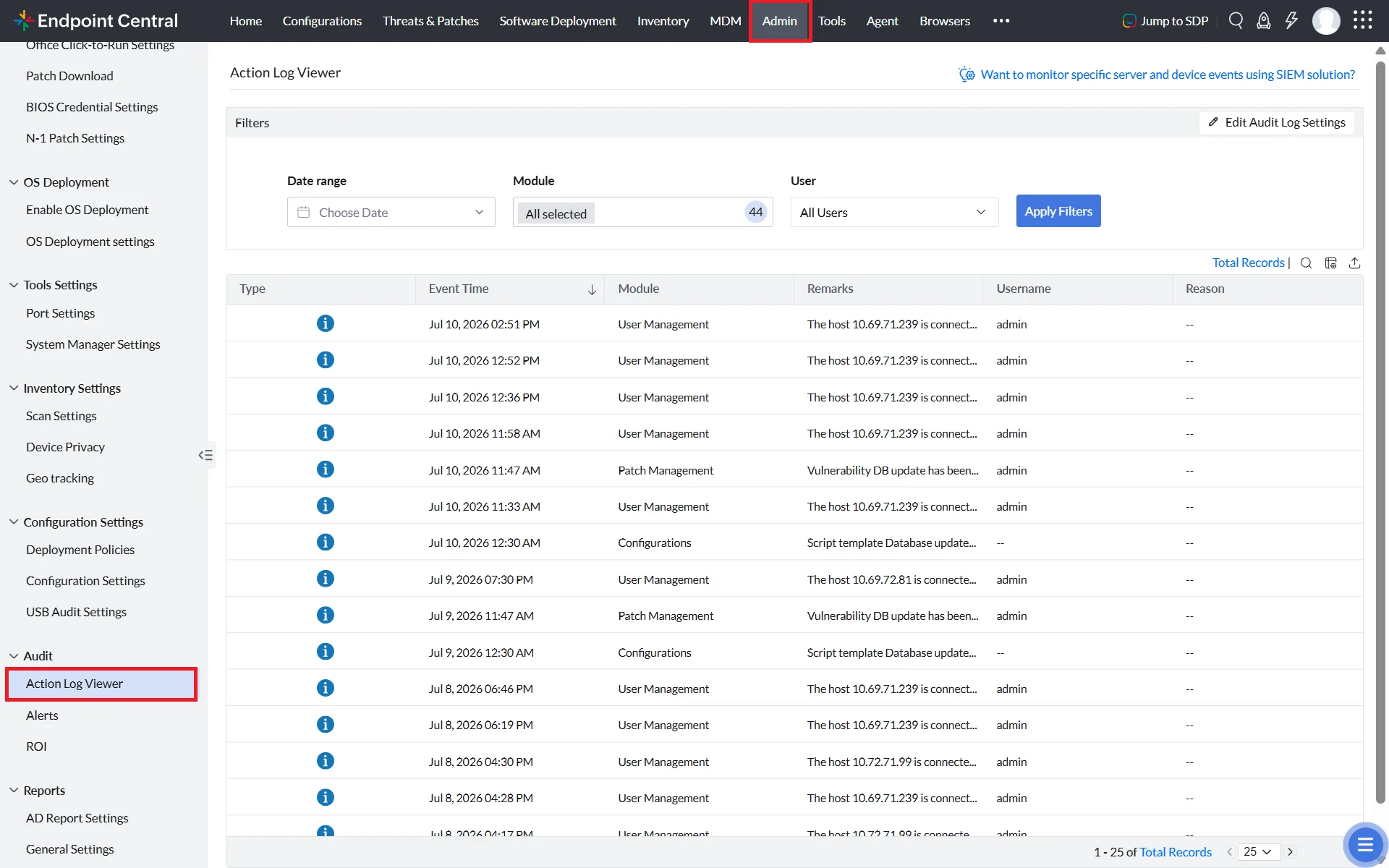The height and width of the screenshot is (868, 1389).
Task: Open the user profile avatar
Action: point(1326,20)
